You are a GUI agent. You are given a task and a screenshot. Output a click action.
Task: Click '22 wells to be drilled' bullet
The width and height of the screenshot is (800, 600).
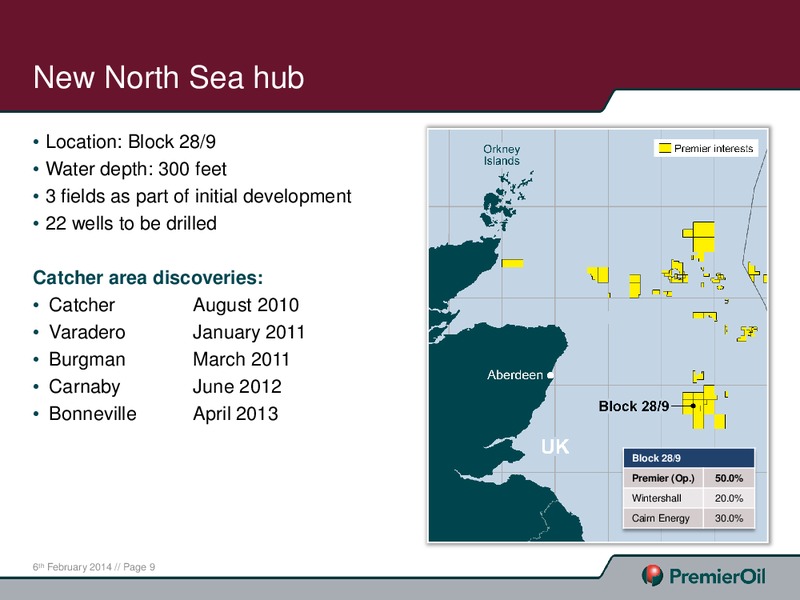coord(131,223)
